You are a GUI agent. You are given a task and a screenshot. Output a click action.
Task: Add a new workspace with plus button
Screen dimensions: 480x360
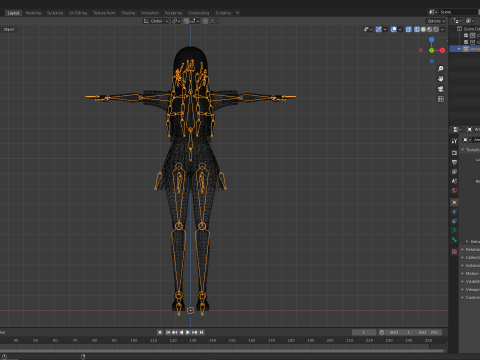237,13
